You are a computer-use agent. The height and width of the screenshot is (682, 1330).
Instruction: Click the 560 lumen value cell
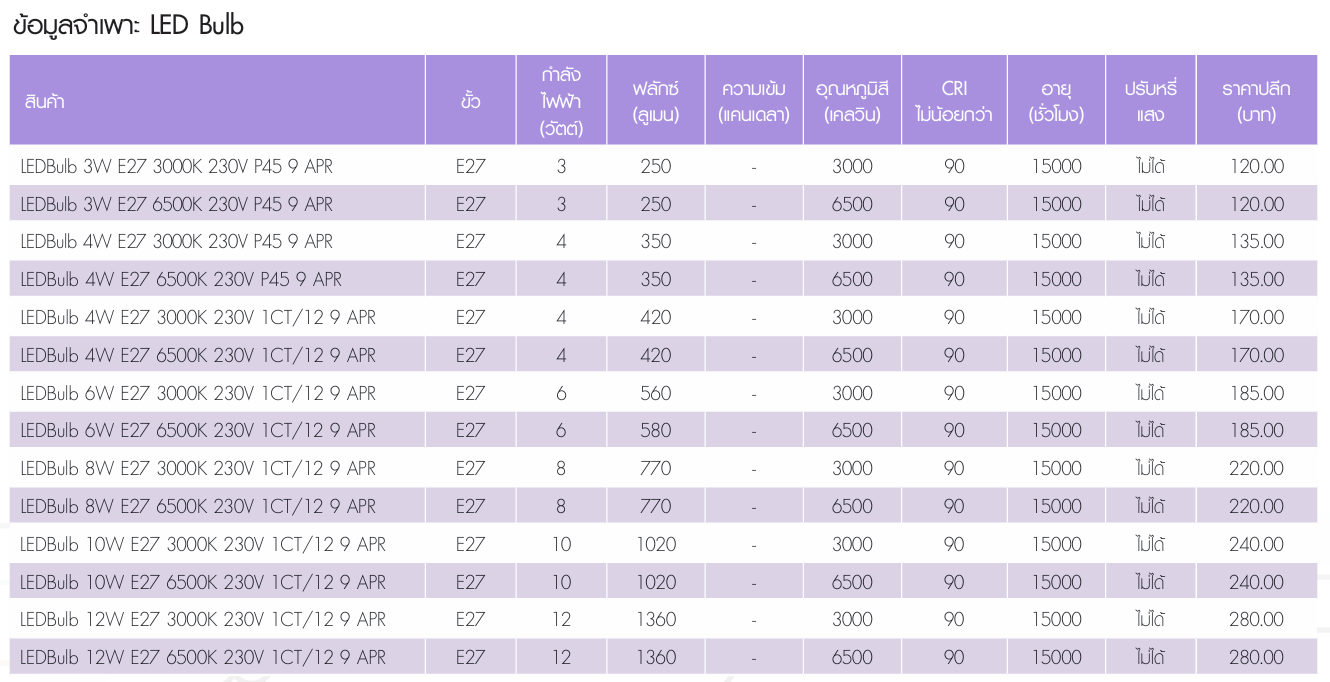point(655,393)
